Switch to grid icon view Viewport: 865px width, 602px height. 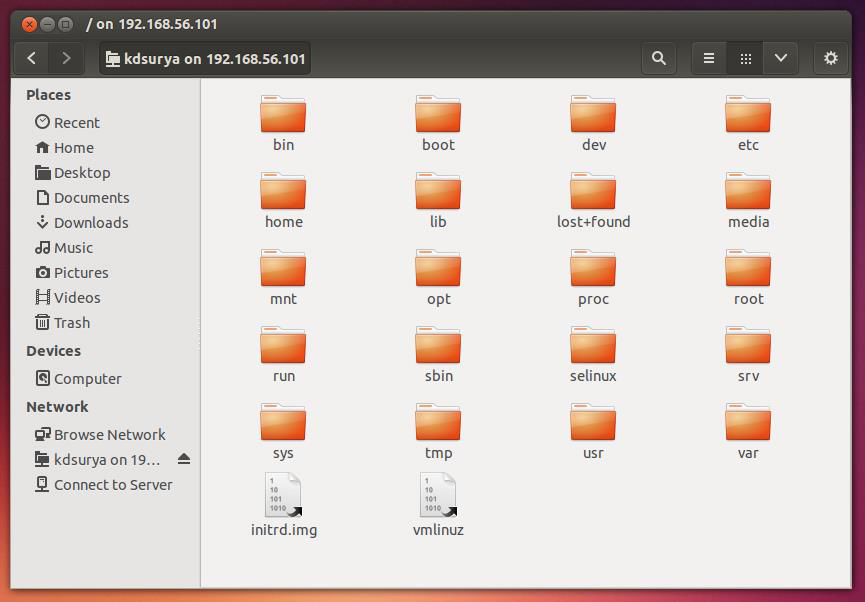point(745,59)
